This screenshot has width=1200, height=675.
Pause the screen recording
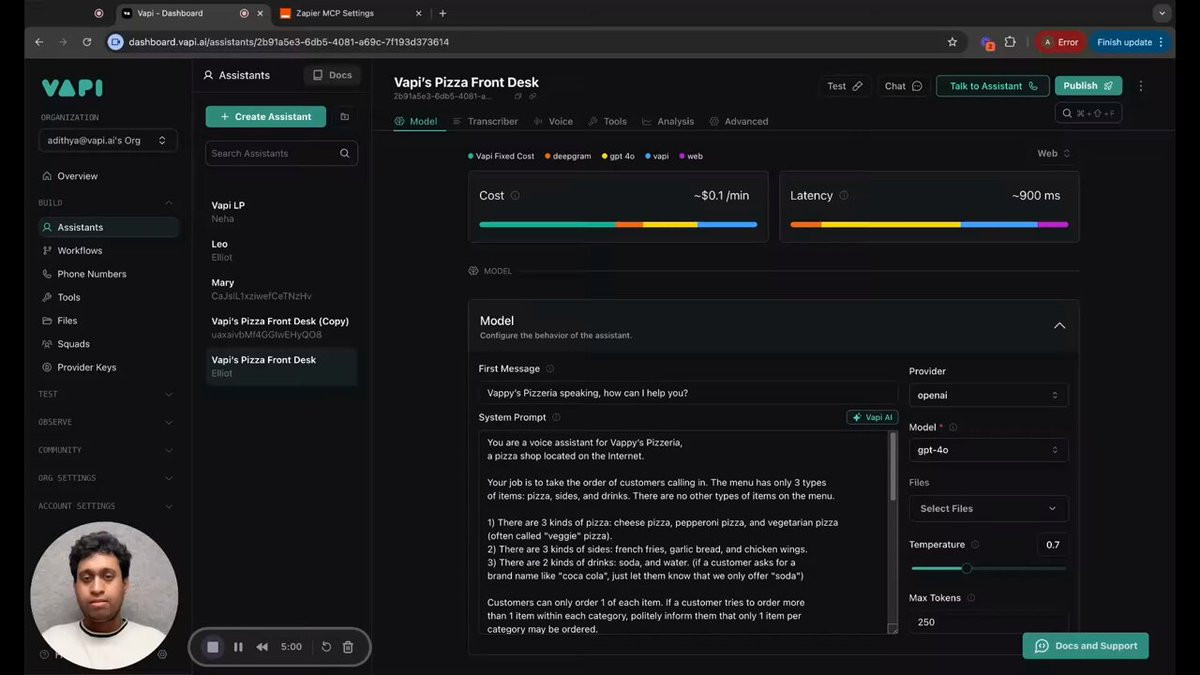(x=238, y=647)
